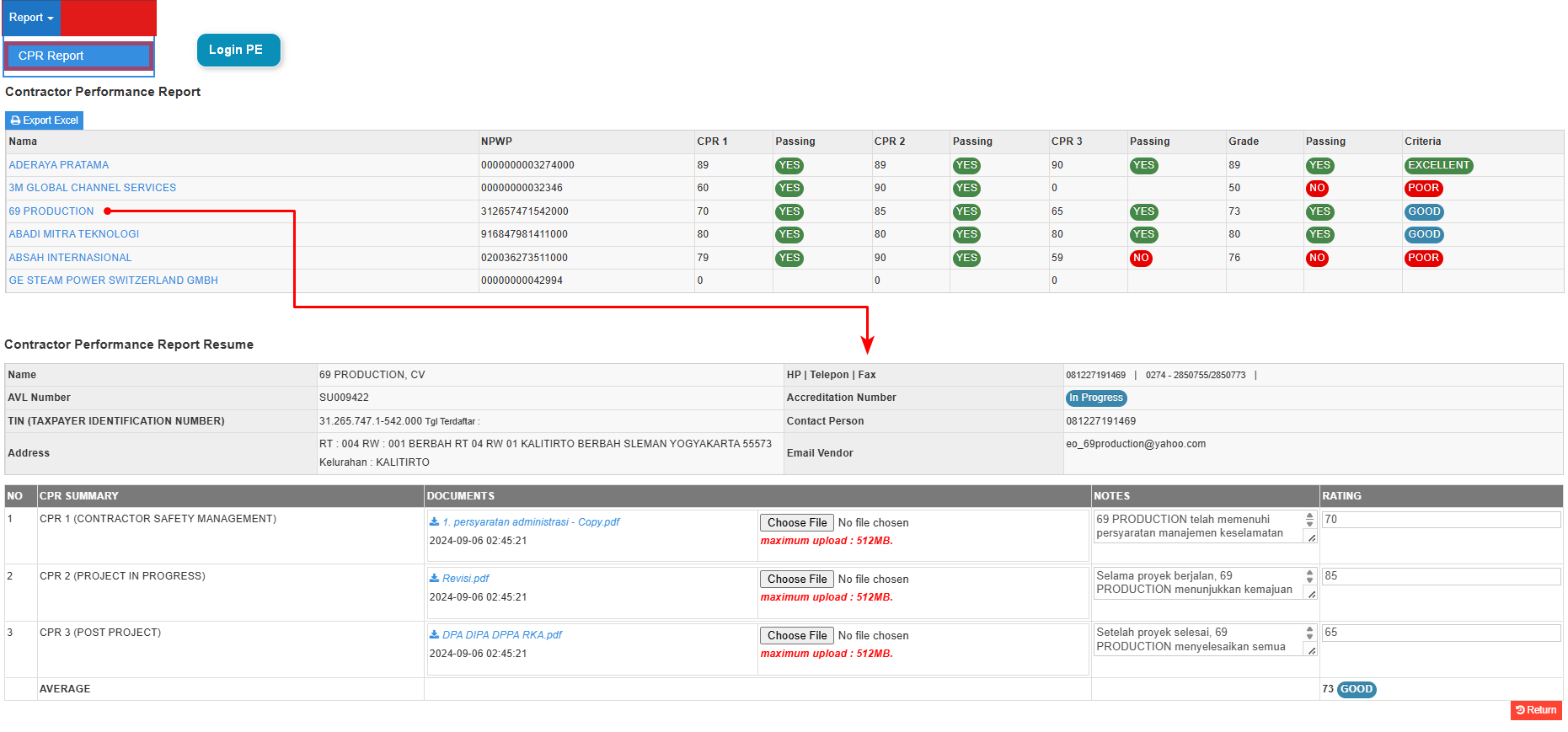Click the Export Excel button
The image size is (1568, 732).
click(45, 120)
